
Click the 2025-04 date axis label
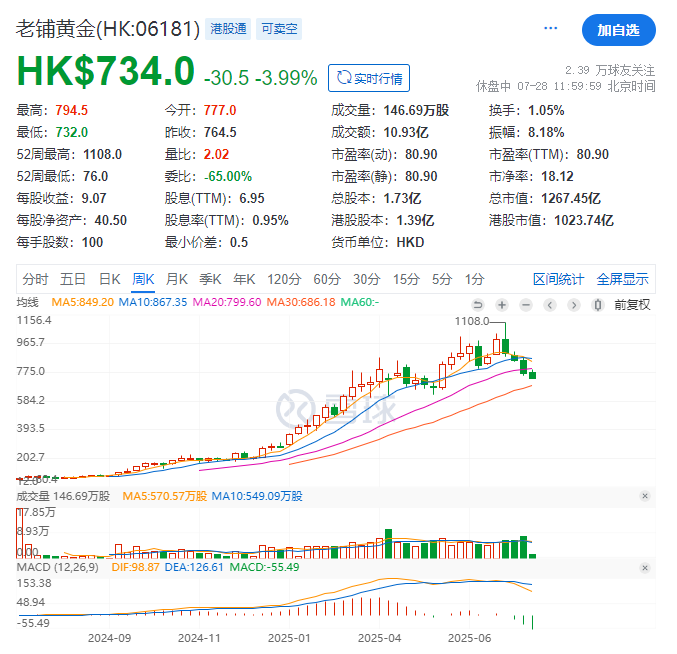[380, 638]
